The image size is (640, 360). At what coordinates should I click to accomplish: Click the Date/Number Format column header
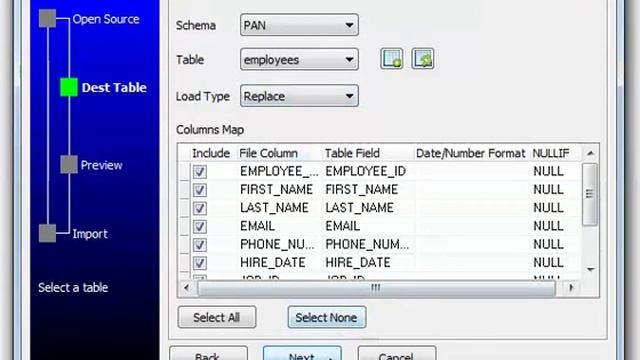coord(471,153)
